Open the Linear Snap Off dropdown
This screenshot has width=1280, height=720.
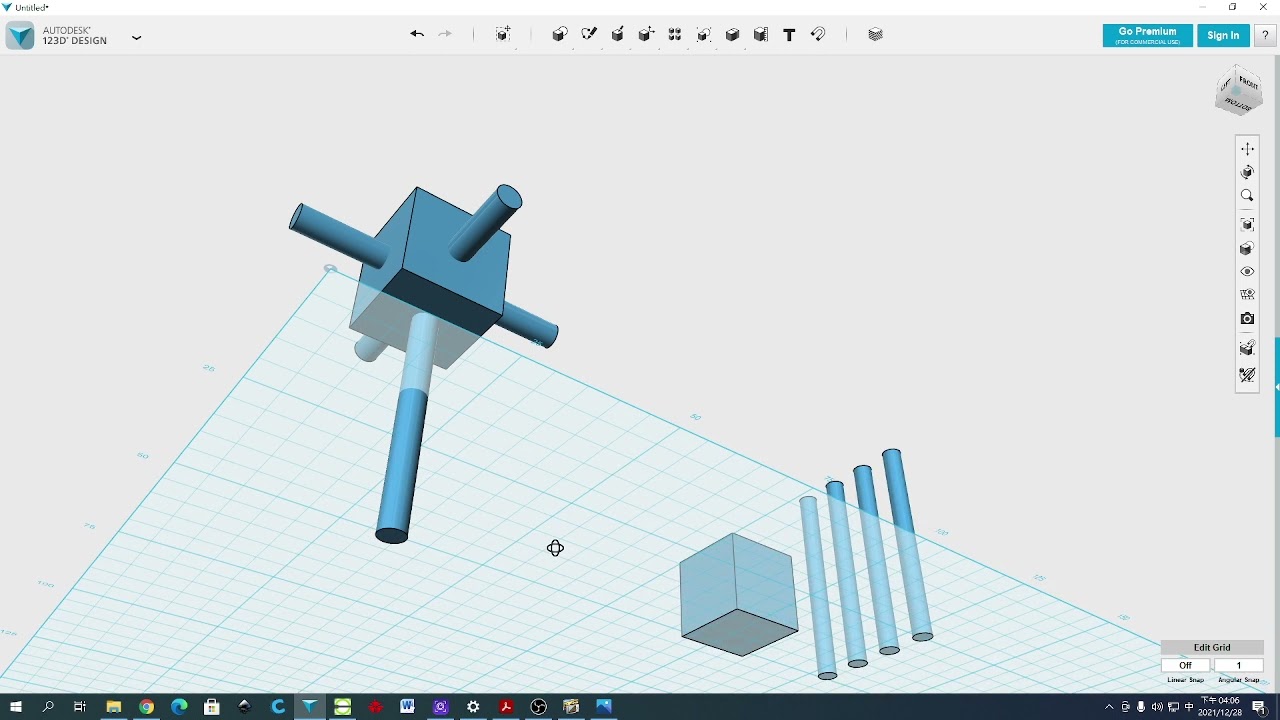tap(1186, 665)
